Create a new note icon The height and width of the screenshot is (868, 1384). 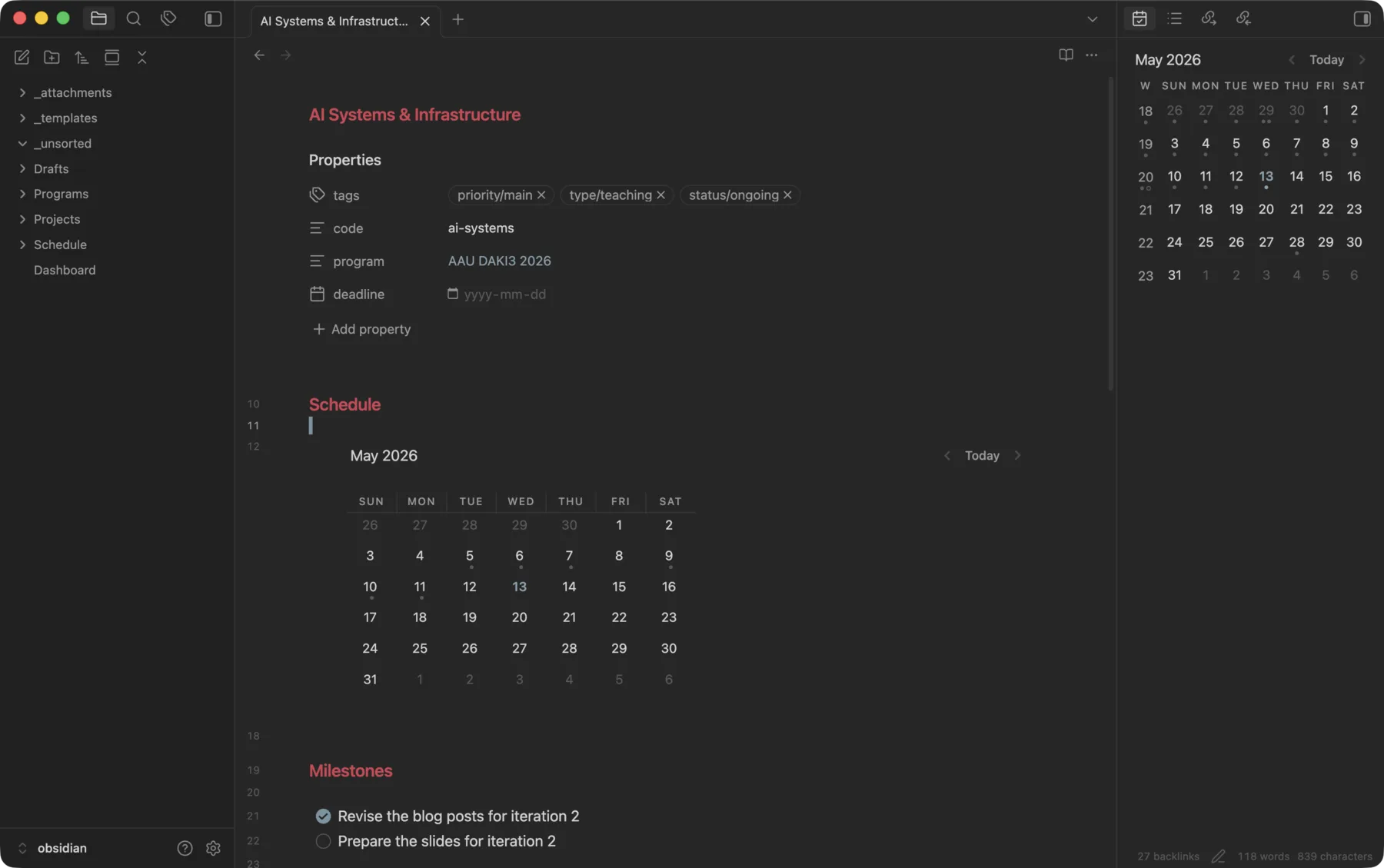coord(22,57)
